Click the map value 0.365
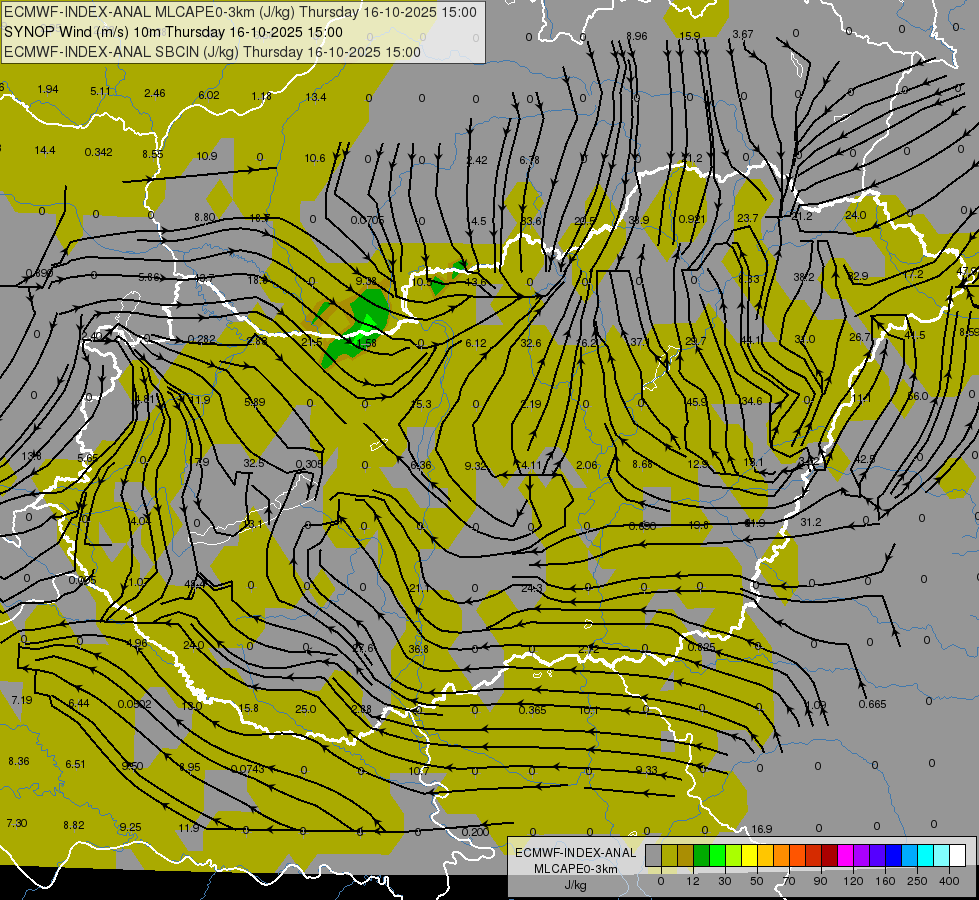 tap(533, 710)
